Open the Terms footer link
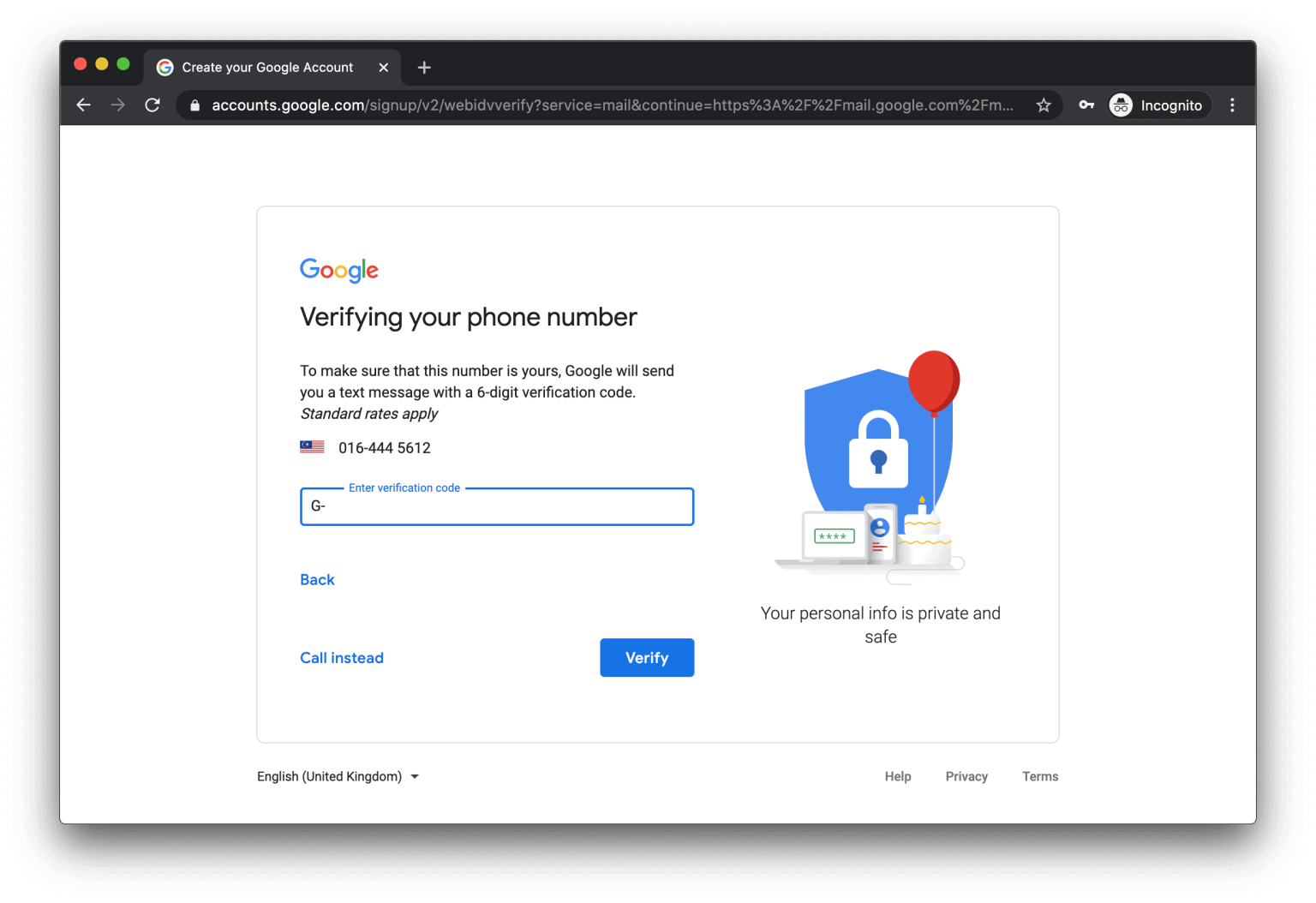 [x=1040, y=776]
